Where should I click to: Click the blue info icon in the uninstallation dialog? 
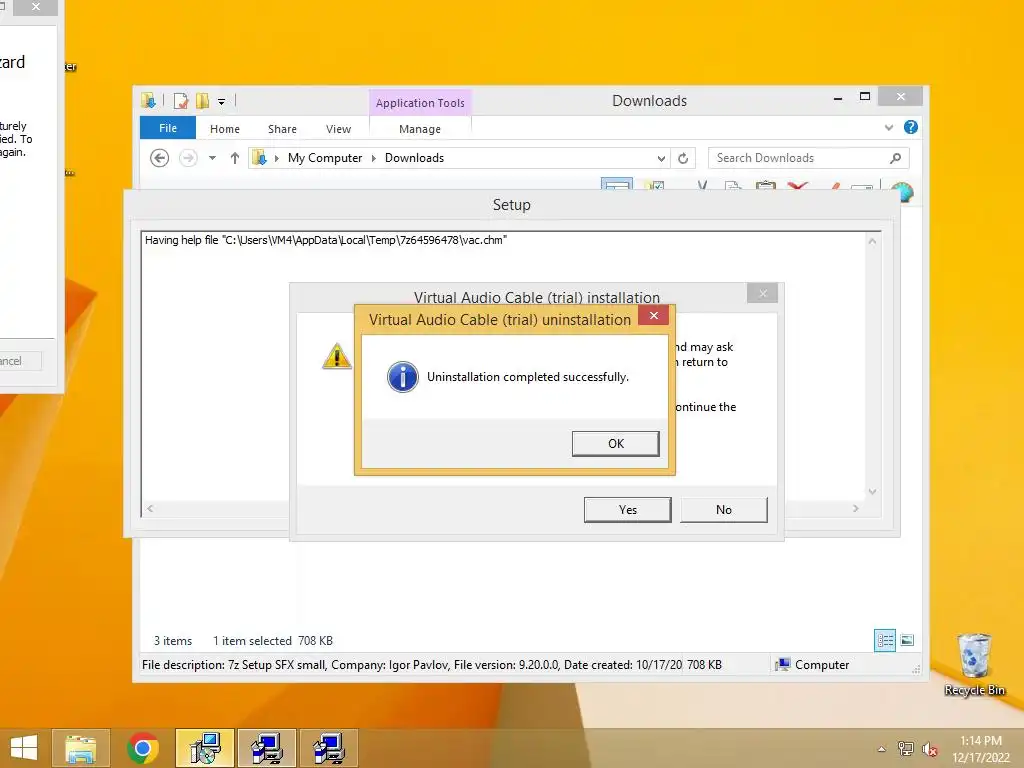(x=403, y=377)
